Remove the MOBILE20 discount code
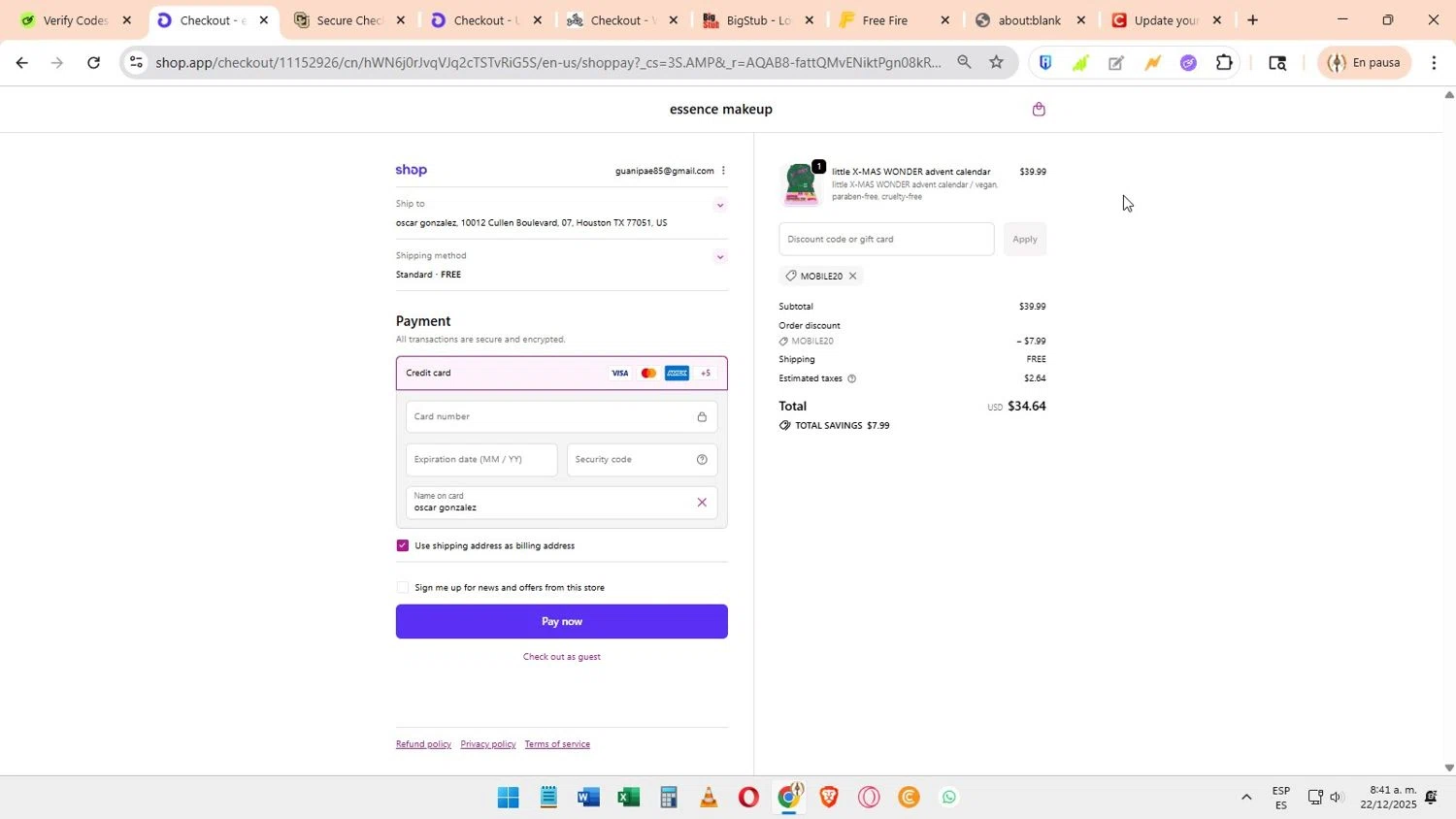 click(x=853, y=277)
